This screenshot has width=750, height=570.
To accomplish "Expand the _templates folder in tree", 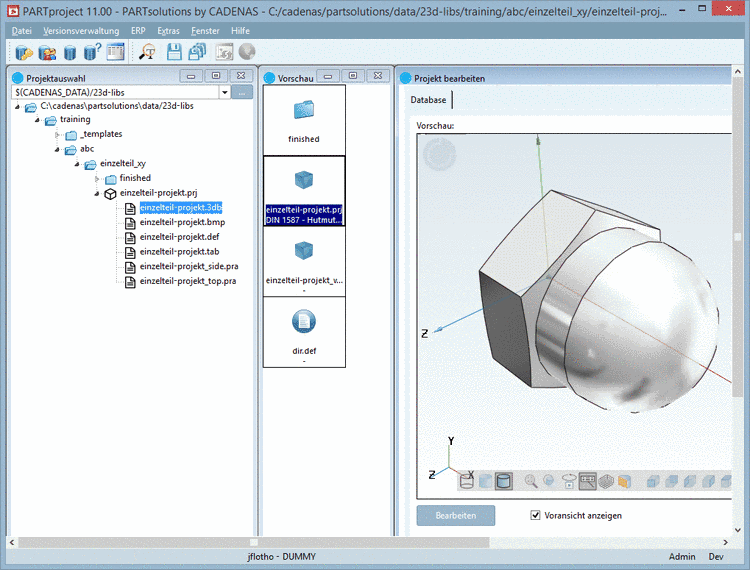I will [58, 134].
